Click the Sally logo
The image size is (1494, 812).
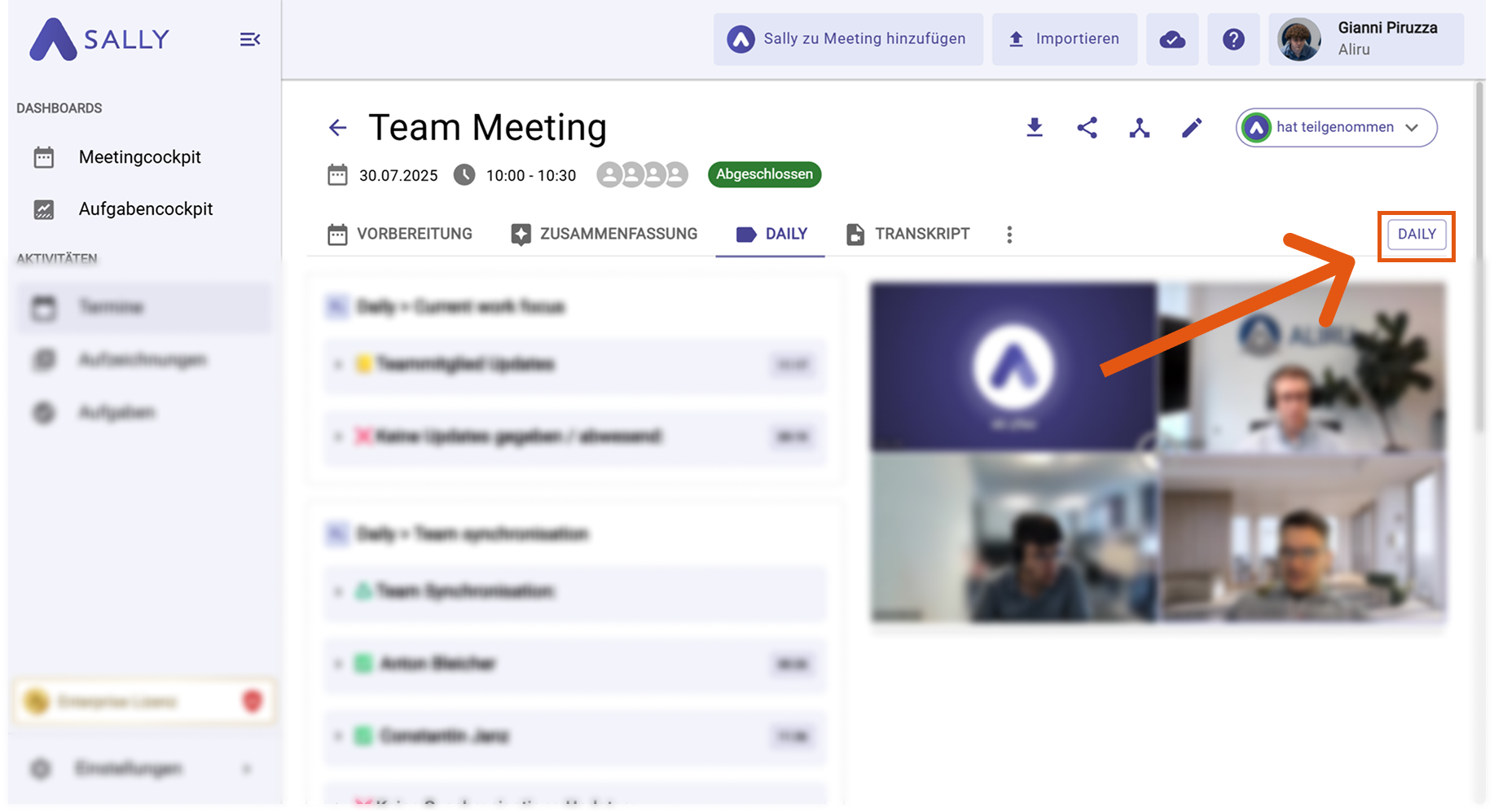click(99, 39)
